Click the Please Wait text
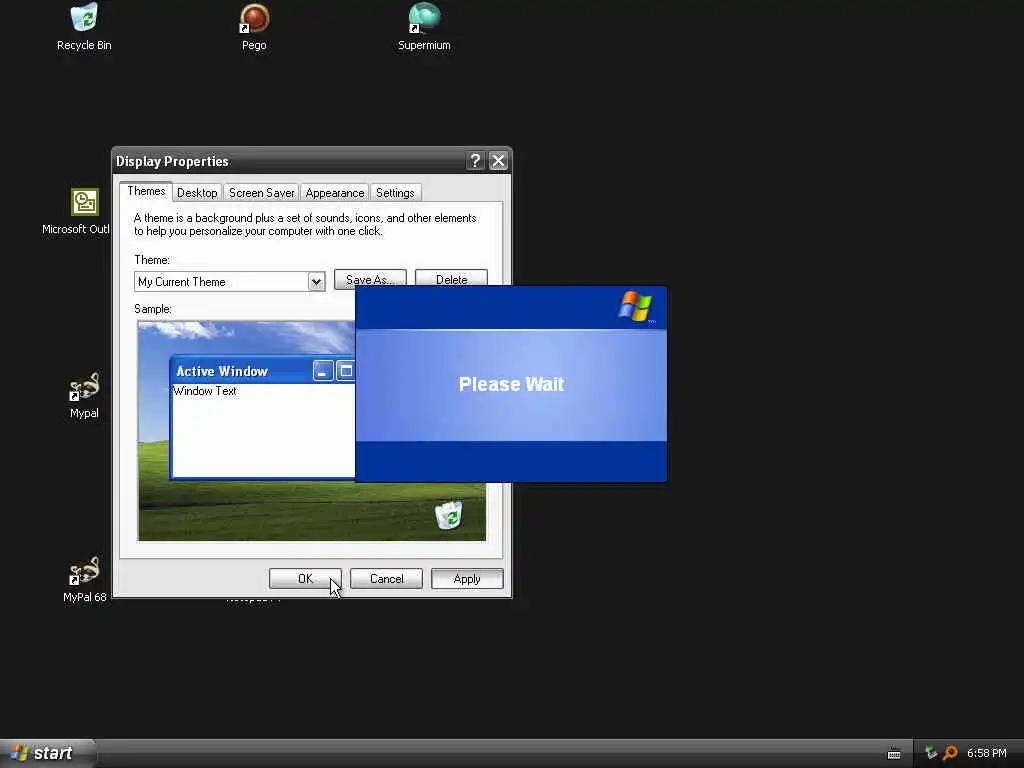This screenshot has width=1024, height=768. point(511,384)
